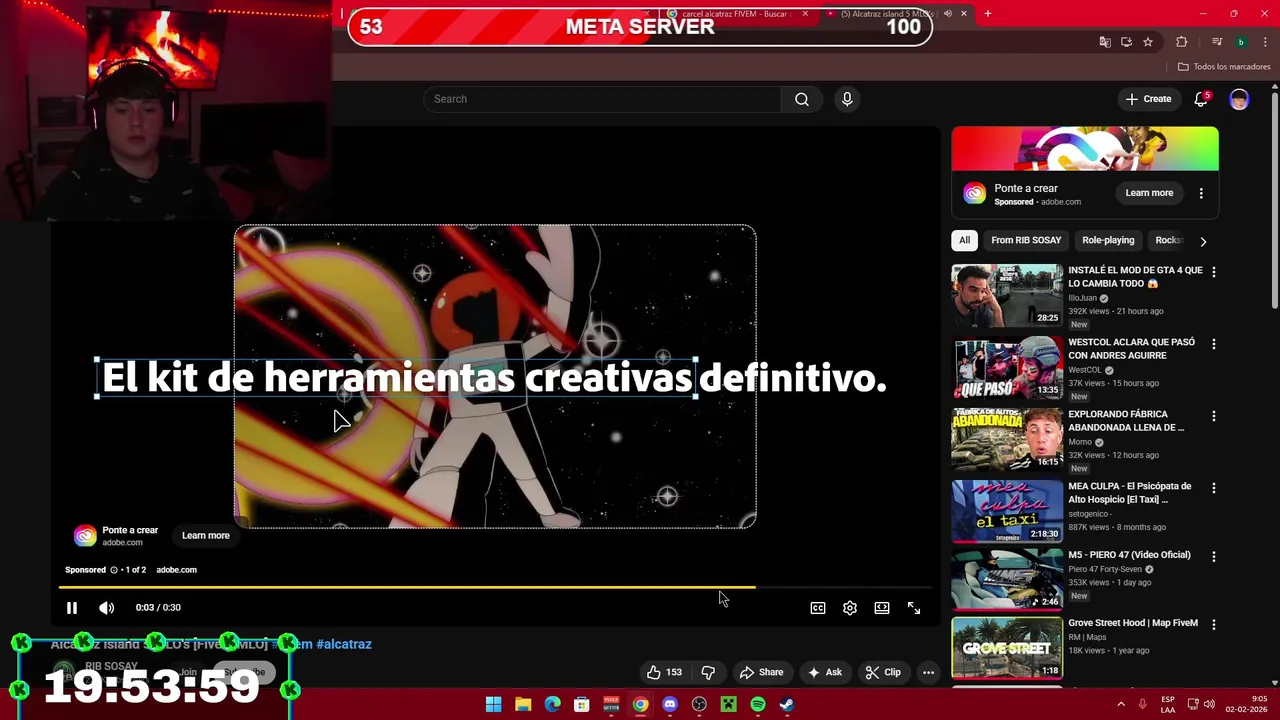
Task: Click the video progress bar
Action: pos(495,588)
